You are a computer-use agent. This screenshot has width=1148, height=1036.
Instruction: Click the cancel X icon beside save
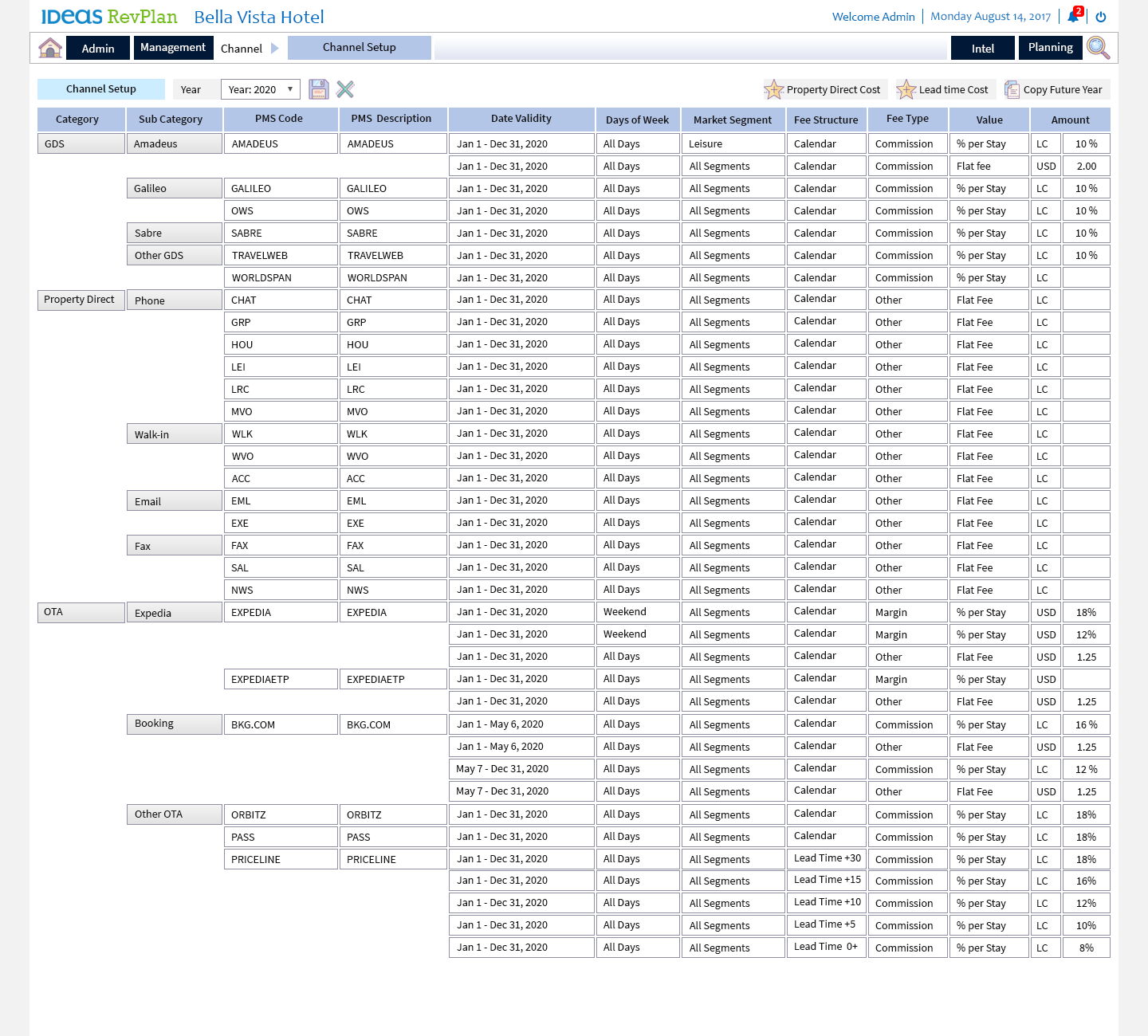[345, 89]
